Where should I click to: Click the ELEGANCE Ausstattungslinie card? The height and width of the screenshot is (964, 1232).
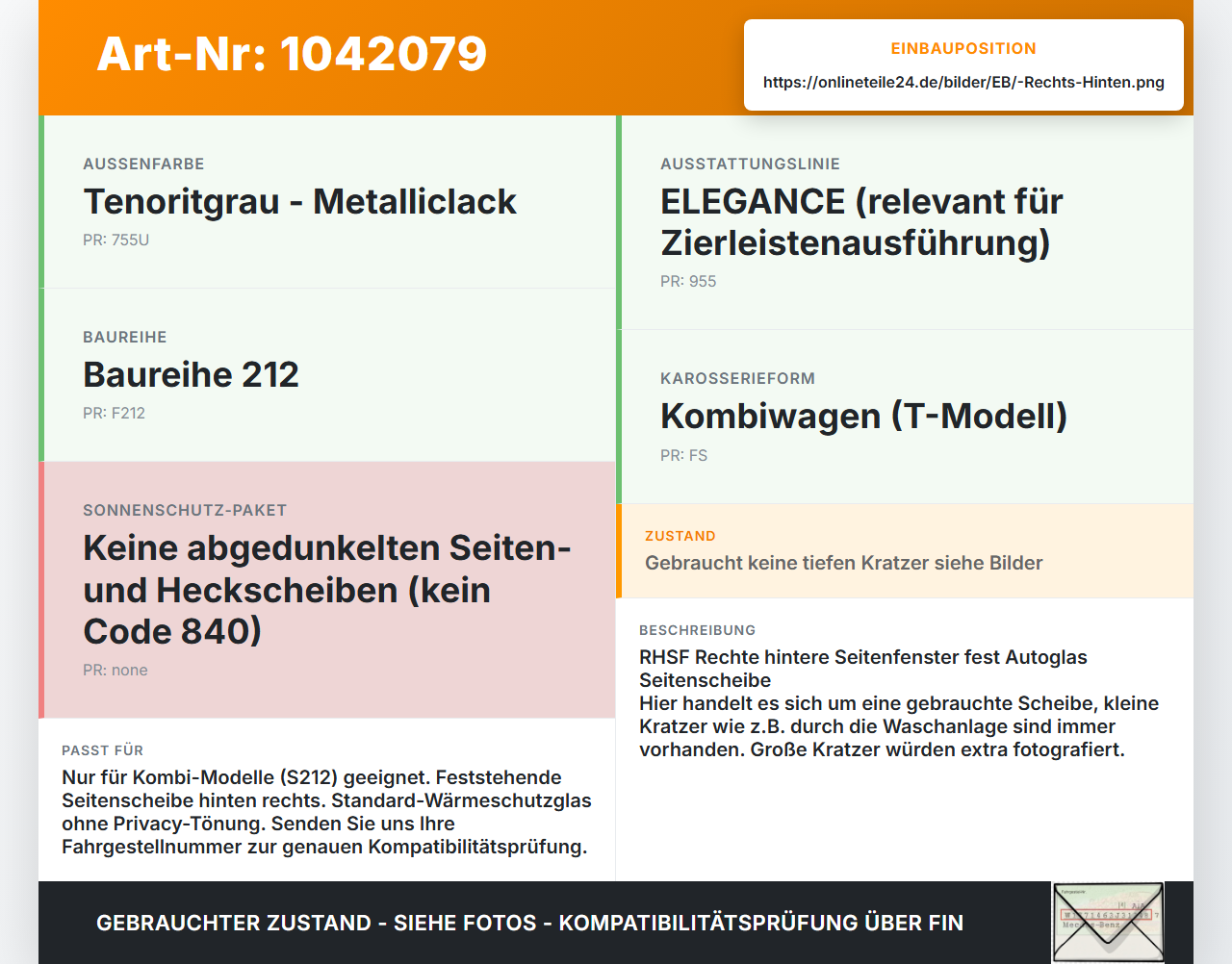point(905,222)
